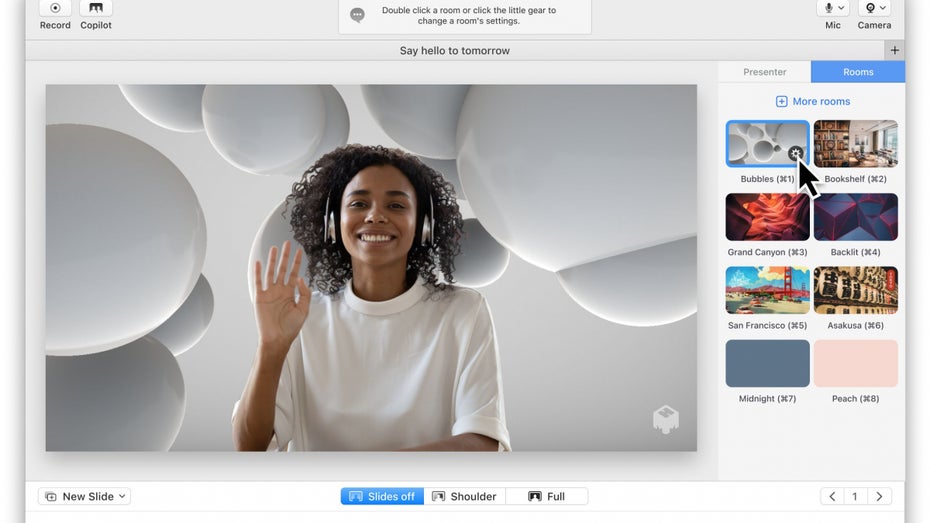Switch to the Presenter tab
This screenshot has width=930, height=523.
[765, 72]
